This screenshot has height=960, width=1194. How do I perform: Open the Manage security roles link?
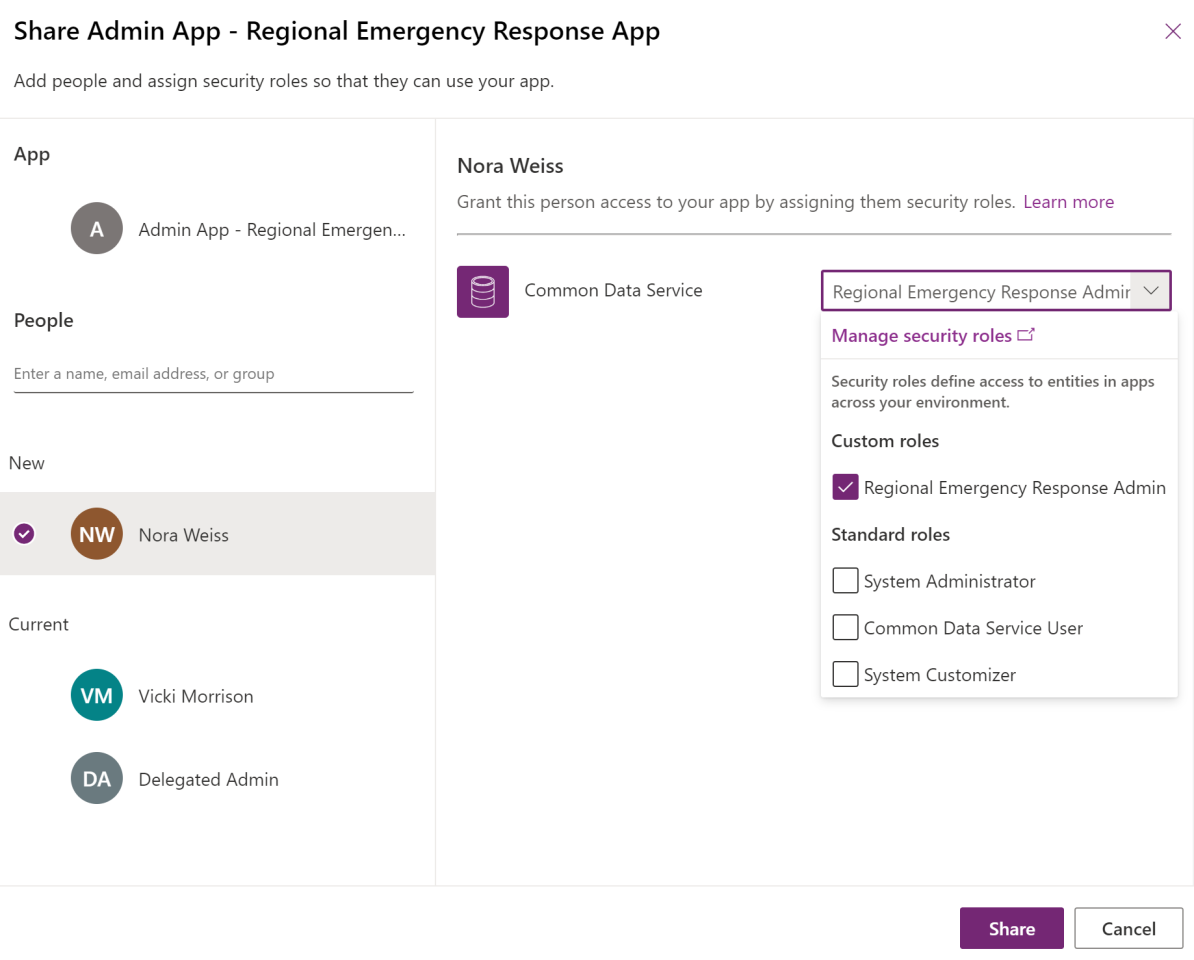click(921, 336)
